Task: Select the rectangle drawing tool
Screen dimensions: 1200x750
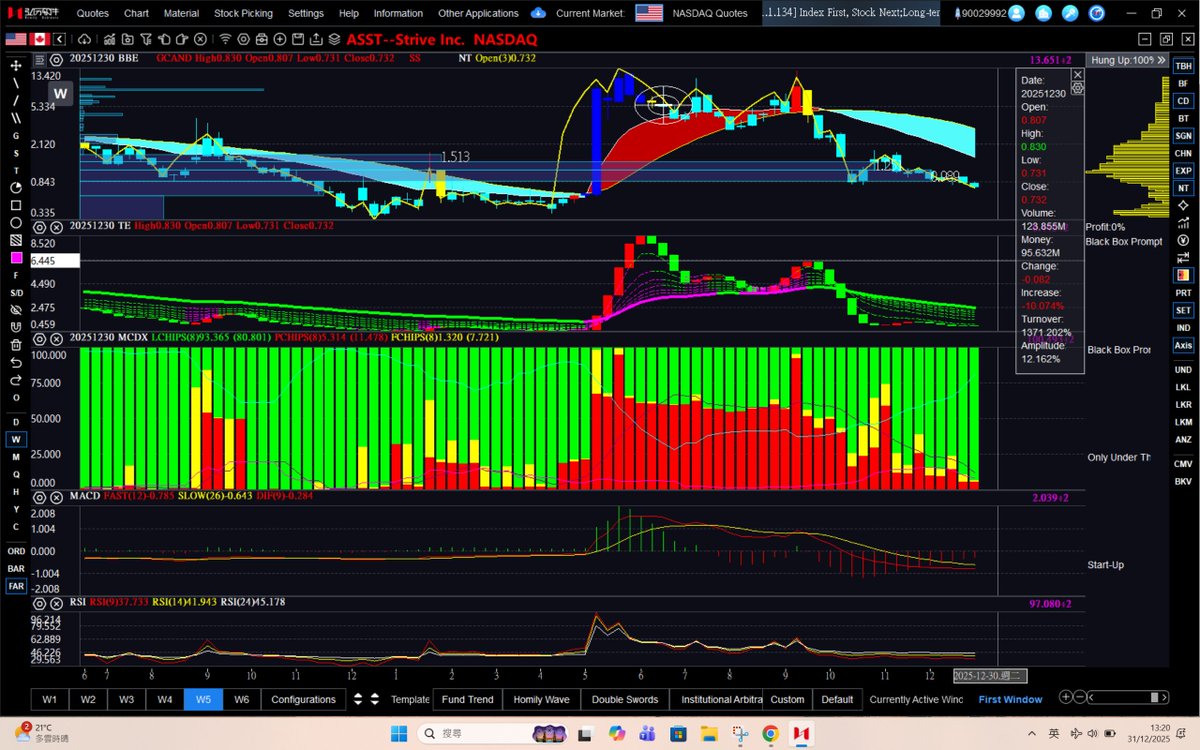Action: point(16,205)
